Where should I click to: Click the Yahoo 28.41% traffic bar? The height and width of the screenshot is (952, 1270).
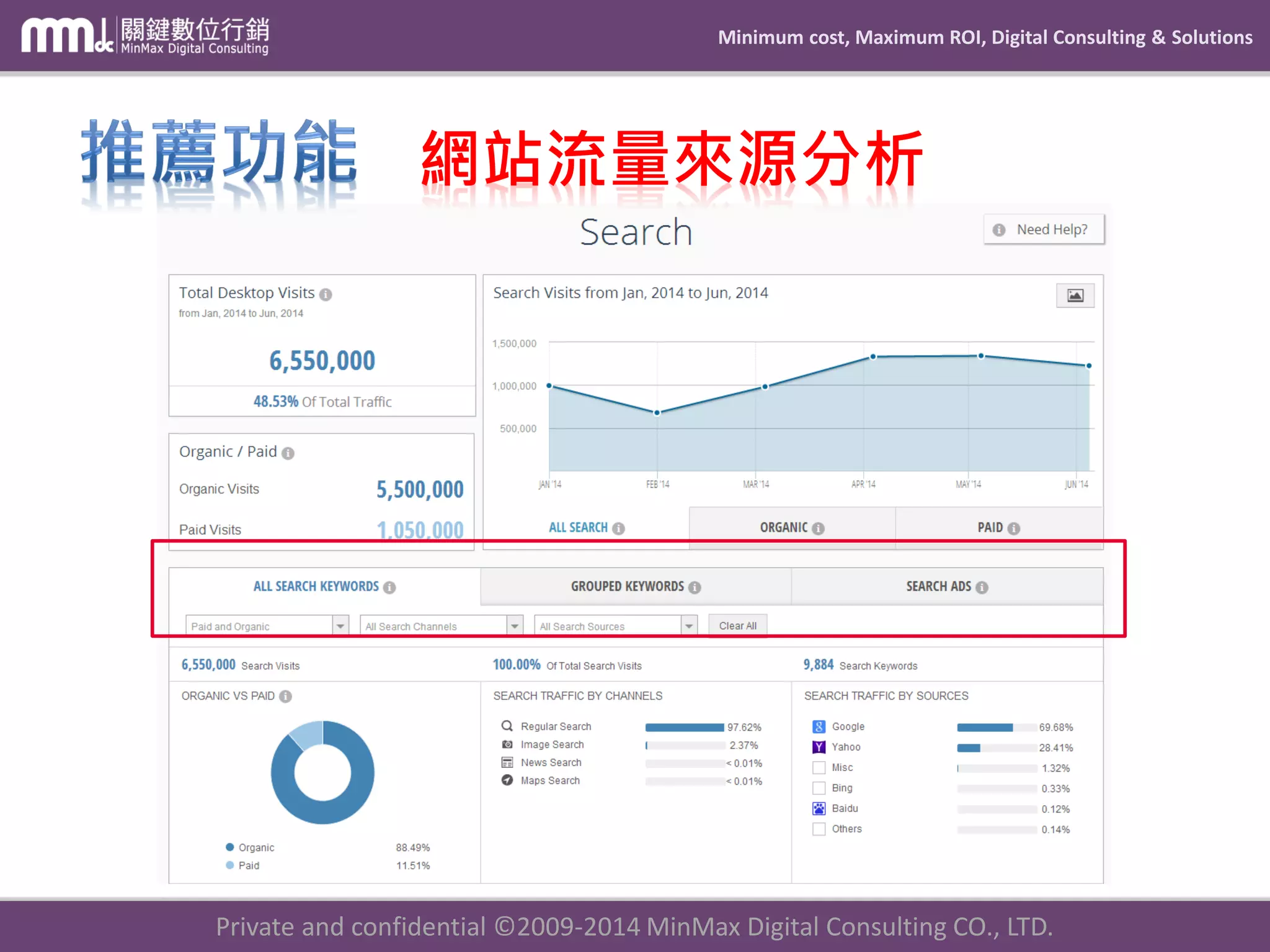[997, 747]
